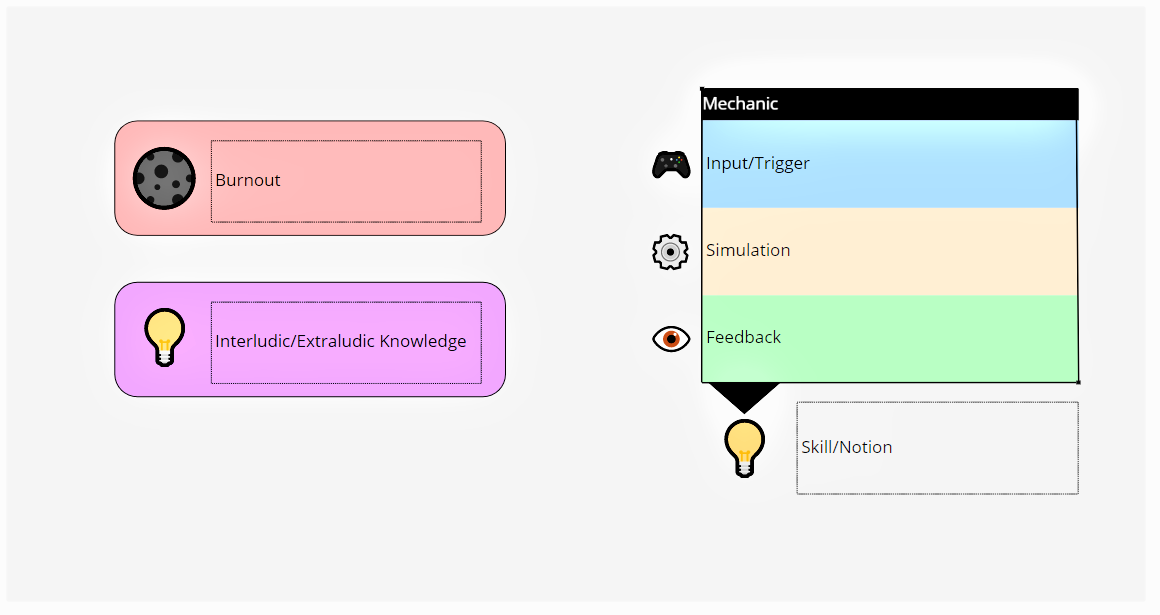Click the Skill/Notion dotted text box
This screenshot has width=1160, height=615.
[937, 448]
